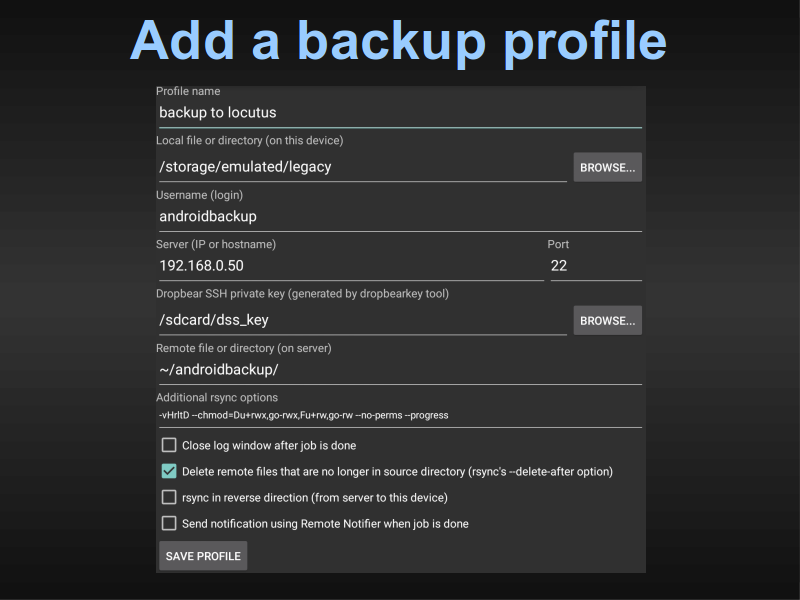
Task: Select the SSH private key path field
Action: pos(363,320)
